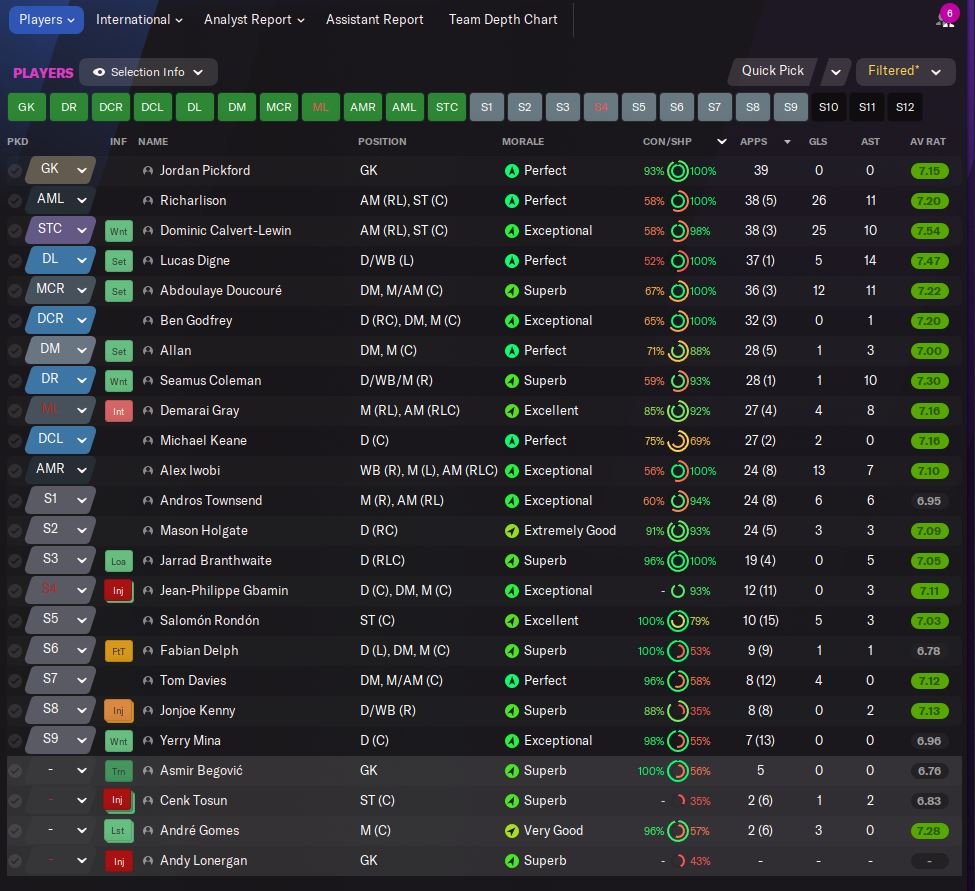Toggle selection checkmark for Seamus Coleman
The height and width of the screenshot is (891, 975).
point(15,381)
